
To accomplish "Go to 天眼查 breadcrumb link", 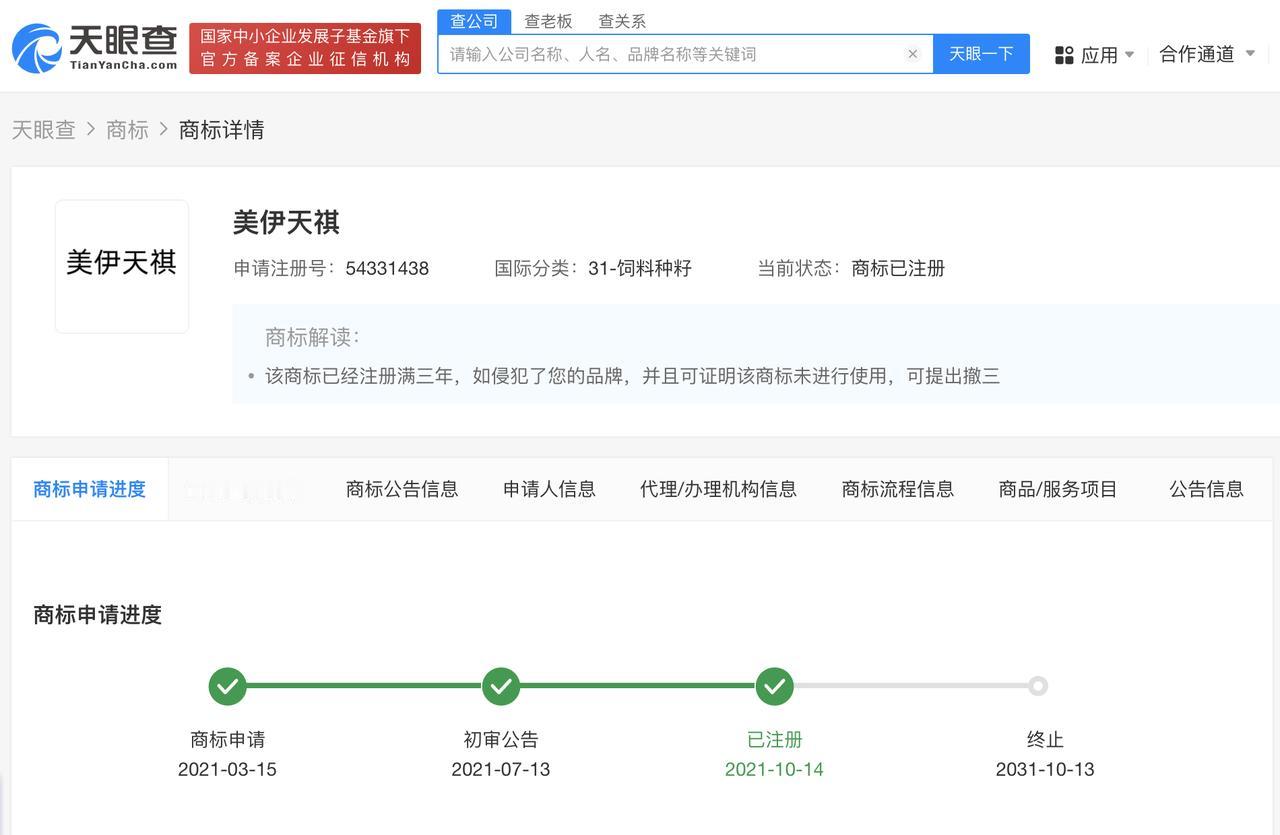I will [x=43, y=130].
